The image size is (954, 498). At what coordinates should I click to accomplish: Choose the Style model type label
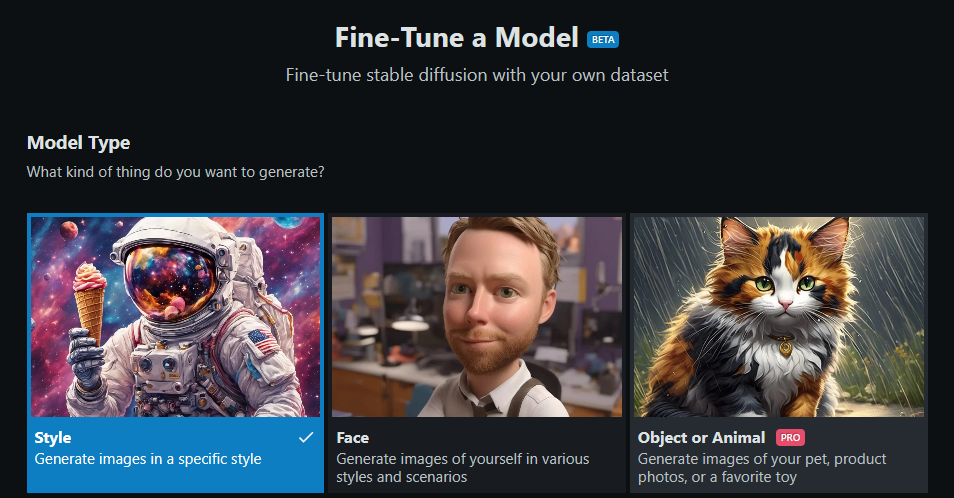point(53,438)
